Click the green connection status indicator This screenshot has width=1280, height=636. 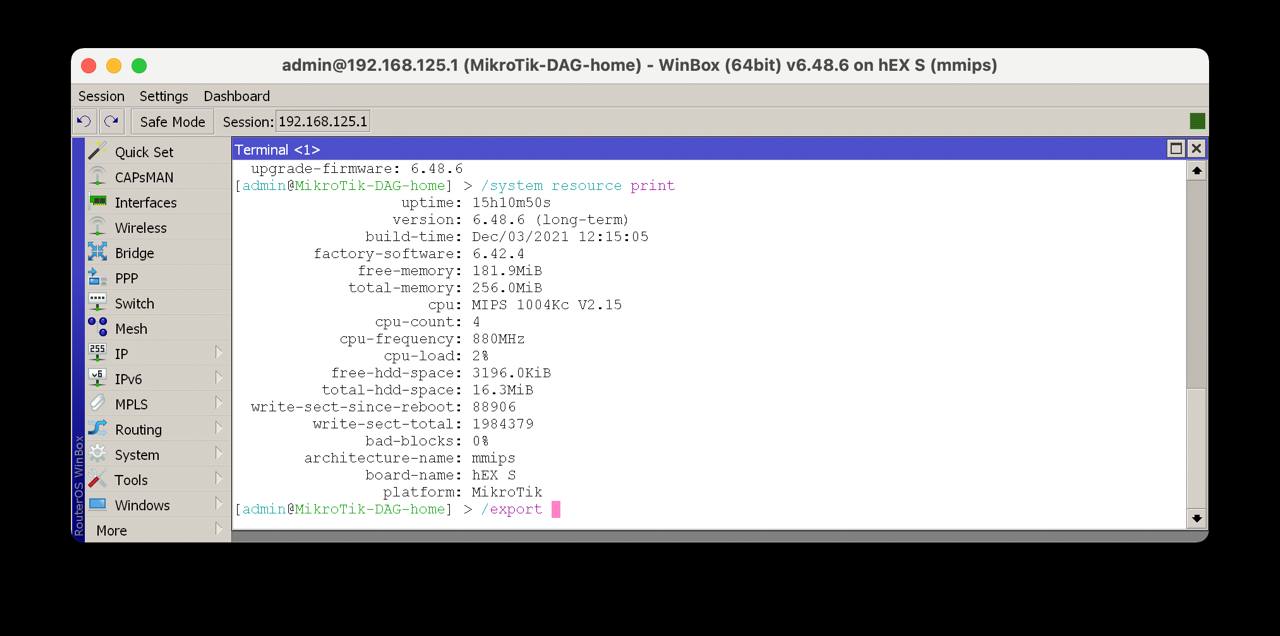coord(1197,121)
